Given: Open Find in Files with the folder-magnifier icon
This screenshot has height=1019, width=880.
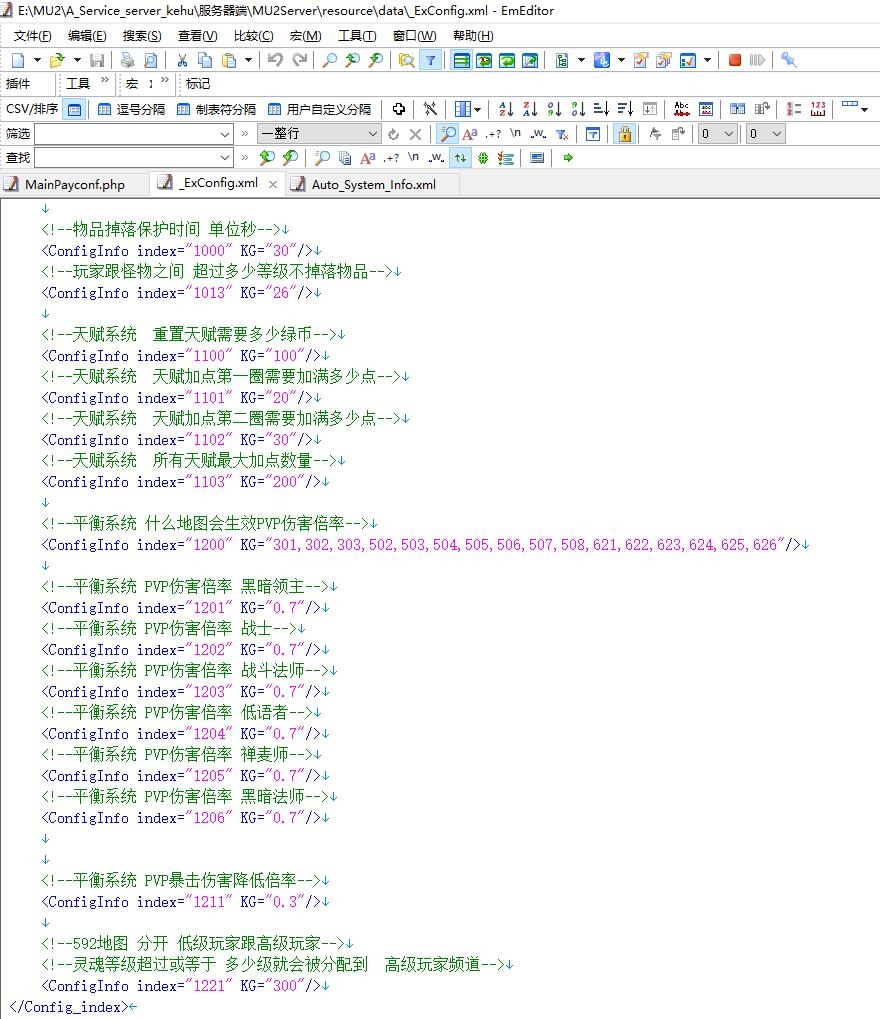Looking at the screenshot, I should click(406, 60).
